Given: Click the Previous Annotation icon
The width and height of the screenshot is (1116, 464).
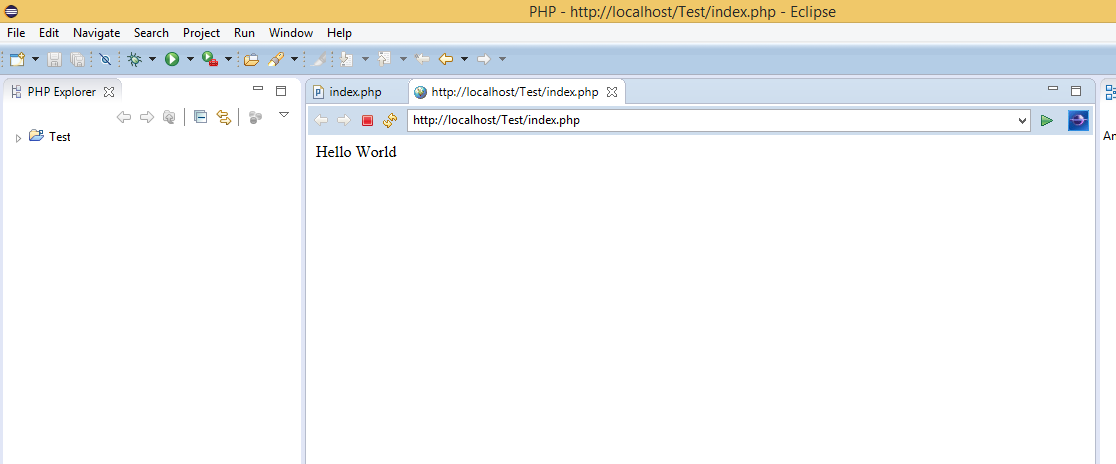Looking at the screenshot, I should 385,60.
